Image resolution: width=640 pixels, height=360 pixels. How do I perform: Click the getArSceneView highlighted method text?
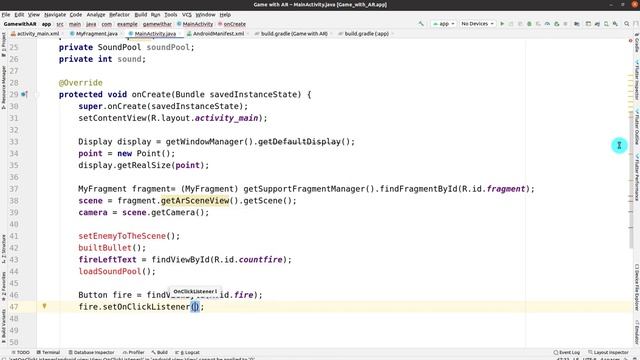(x=195, y=201)
